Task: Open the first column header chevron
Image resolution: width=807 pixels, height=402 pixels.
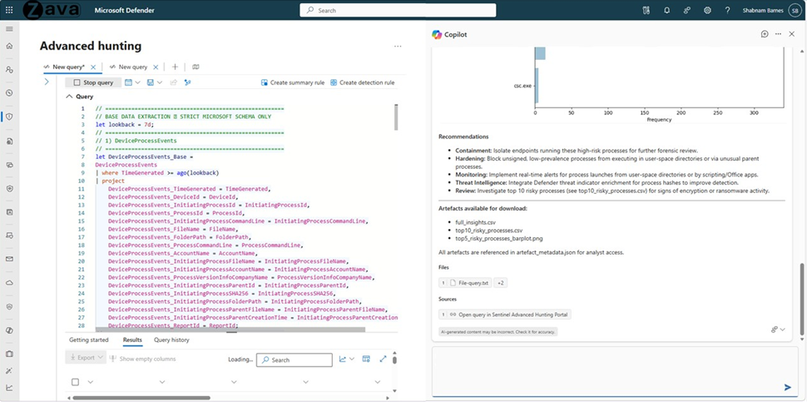Action: (91, 382)
